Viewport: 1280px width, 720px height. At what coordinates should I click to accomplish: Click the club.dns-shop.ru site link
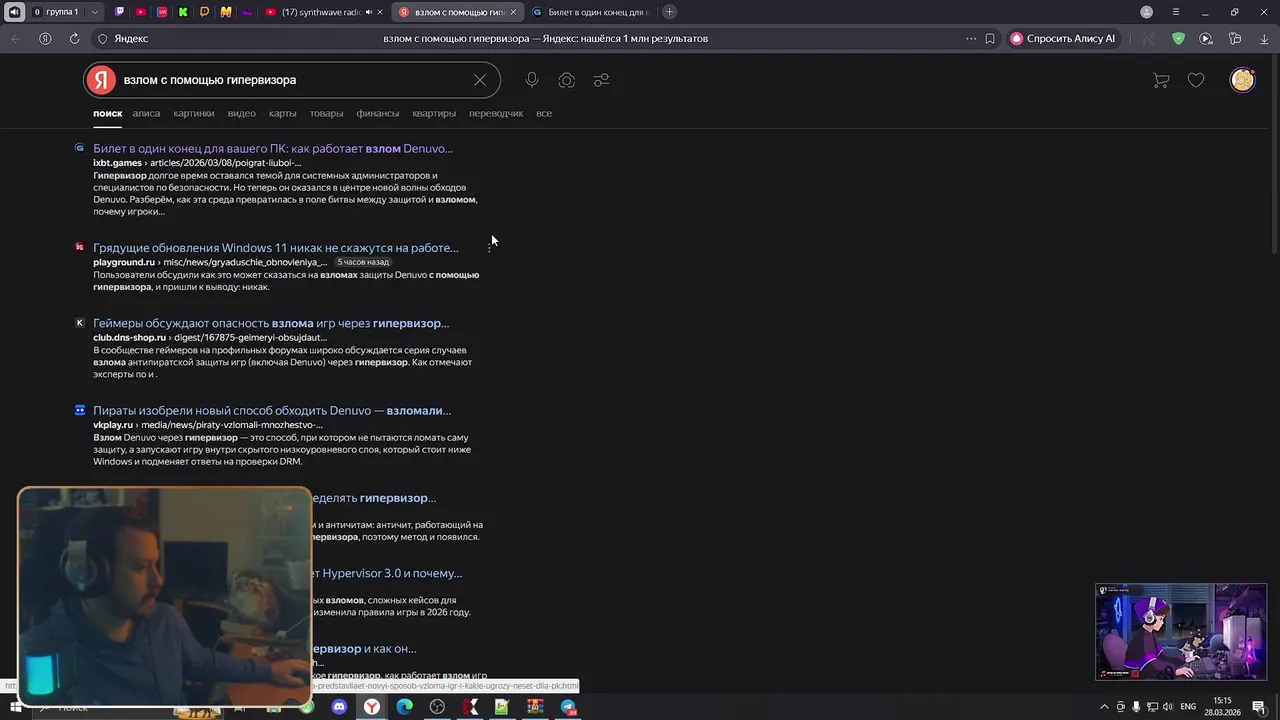point(129,337)
